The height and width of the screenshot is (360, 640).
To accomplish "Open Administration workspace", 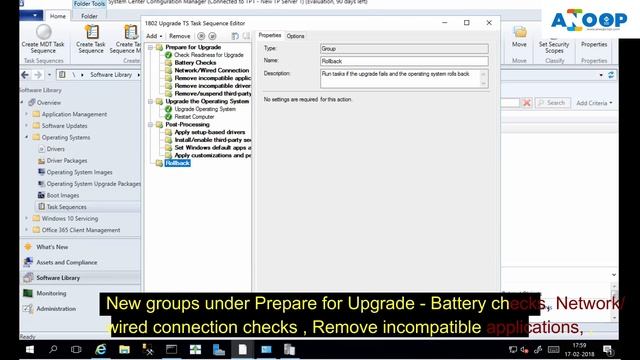I will click(56, 309).
